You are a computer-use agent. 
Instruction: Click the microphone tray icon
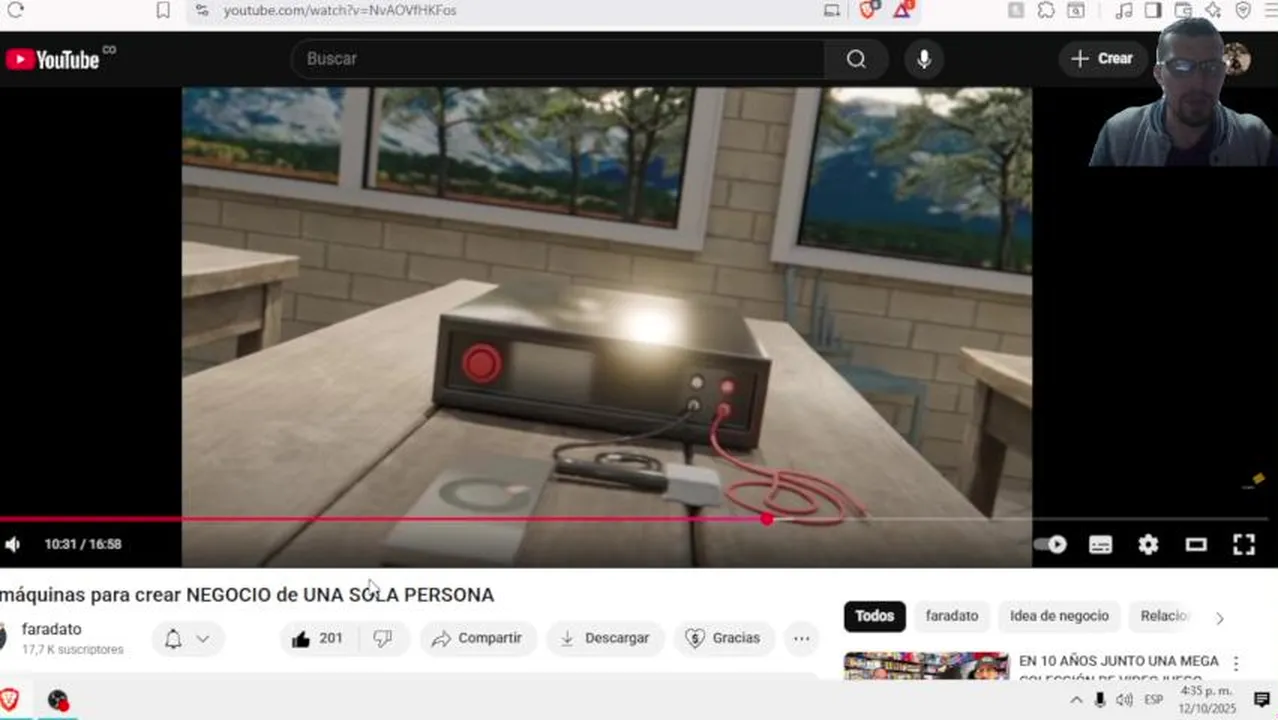coord(1100,700)
